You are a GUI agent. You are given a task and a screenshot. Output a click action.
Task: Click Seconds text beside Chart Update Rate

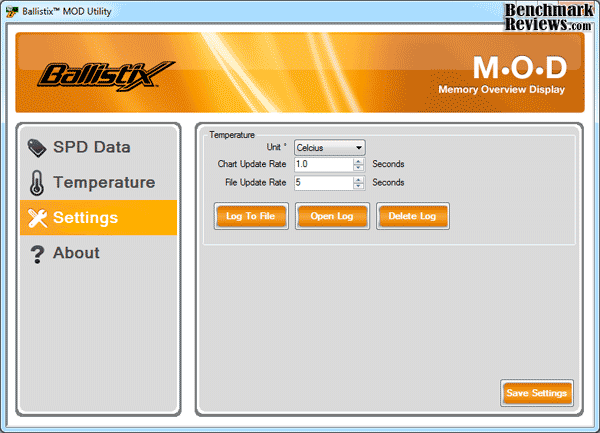[x=388, y=164]
